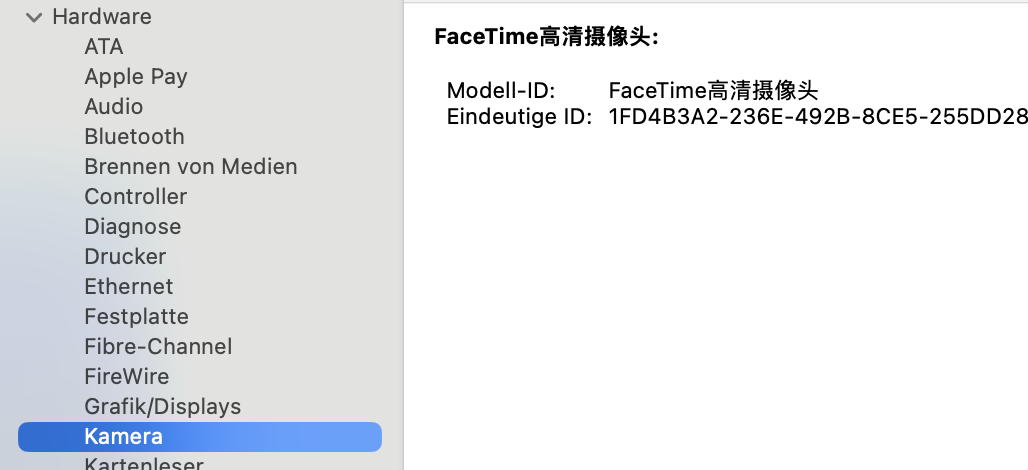Select Drucker in the hardware list

pyautogui.click(x=125, y=257)
